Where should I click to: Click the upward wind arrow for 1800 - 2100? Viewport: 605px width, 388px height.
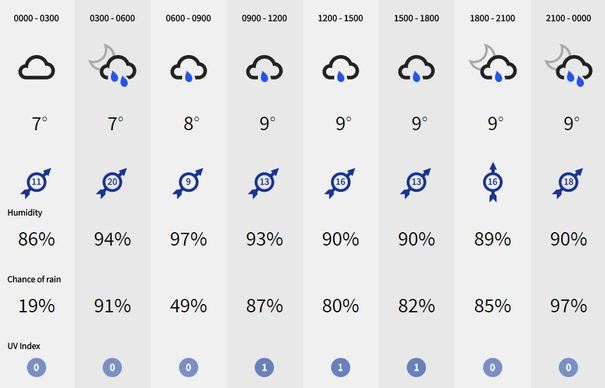tap(493, 182)
